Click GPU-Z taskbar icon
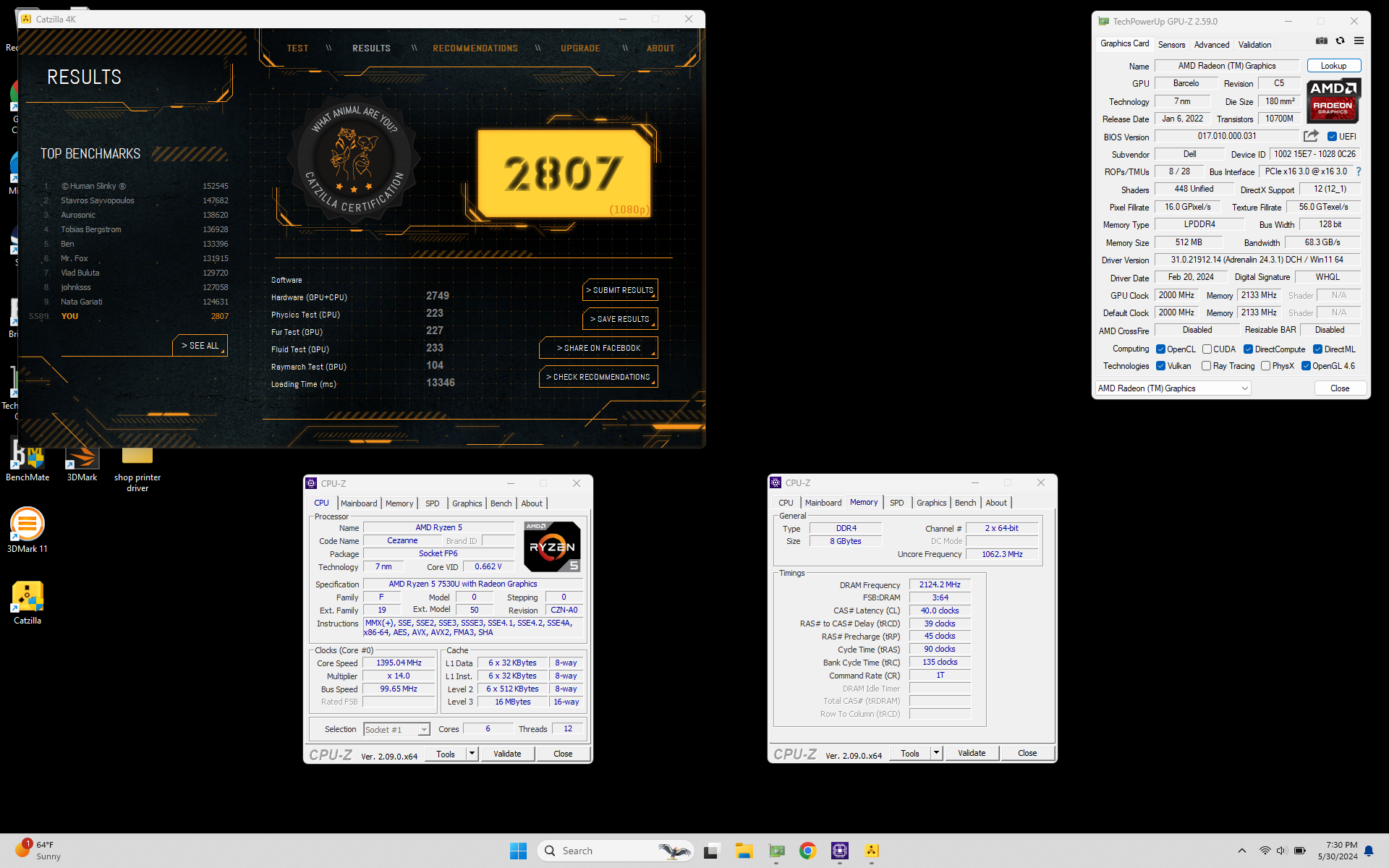1389x868 pixels. [776, 851]
